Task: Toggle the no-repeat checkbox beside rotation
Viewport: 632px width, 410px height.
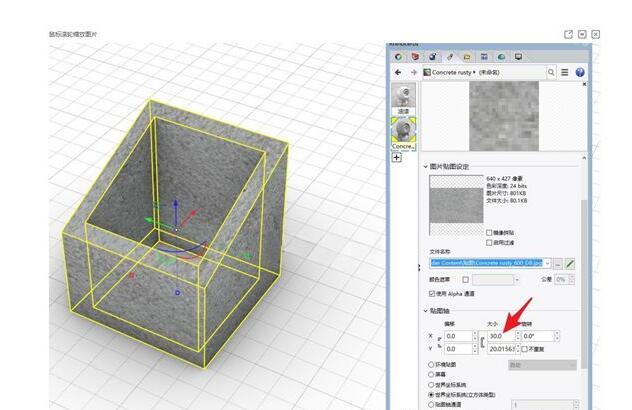Action: 524,349
